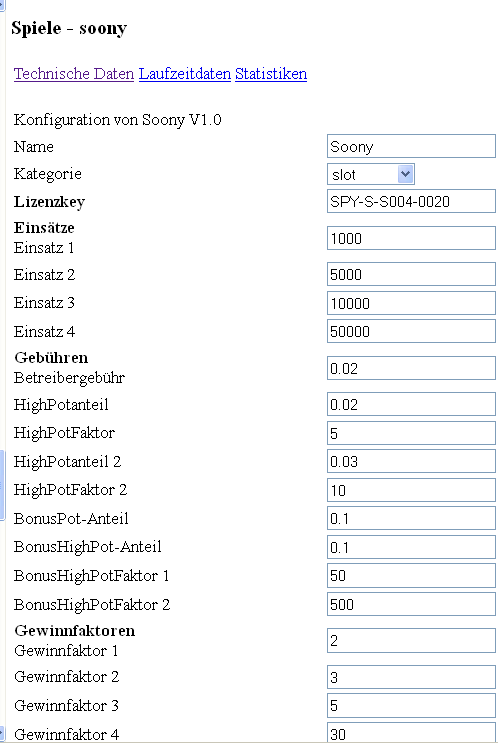Click the Betreibergebühr input field
Screen dimensions: 498x743
click(x=411, y=368)
